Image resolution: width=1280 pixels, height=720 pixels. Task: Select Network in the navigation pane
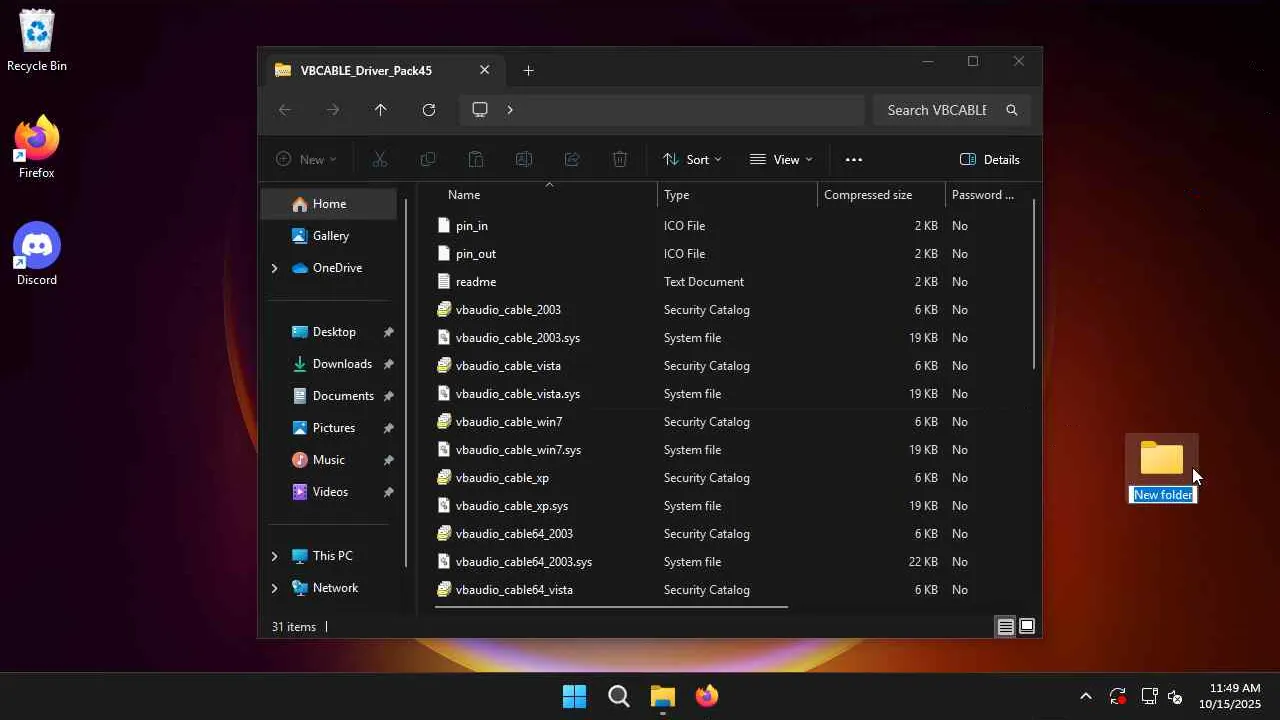[x=335, y=588]
